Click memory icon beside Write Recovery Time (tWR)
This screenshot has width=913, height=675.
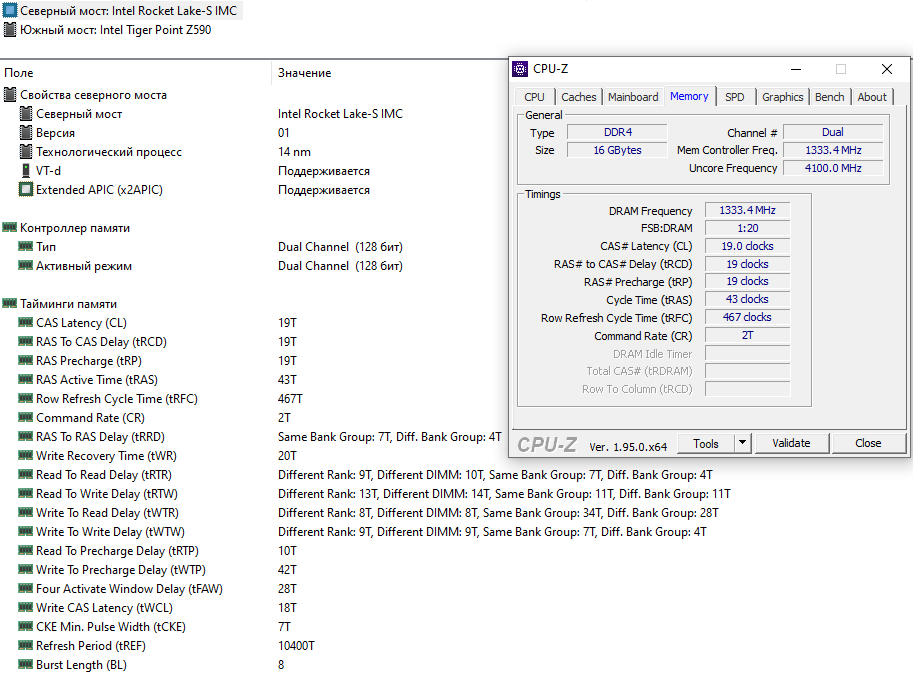point(26,455)
